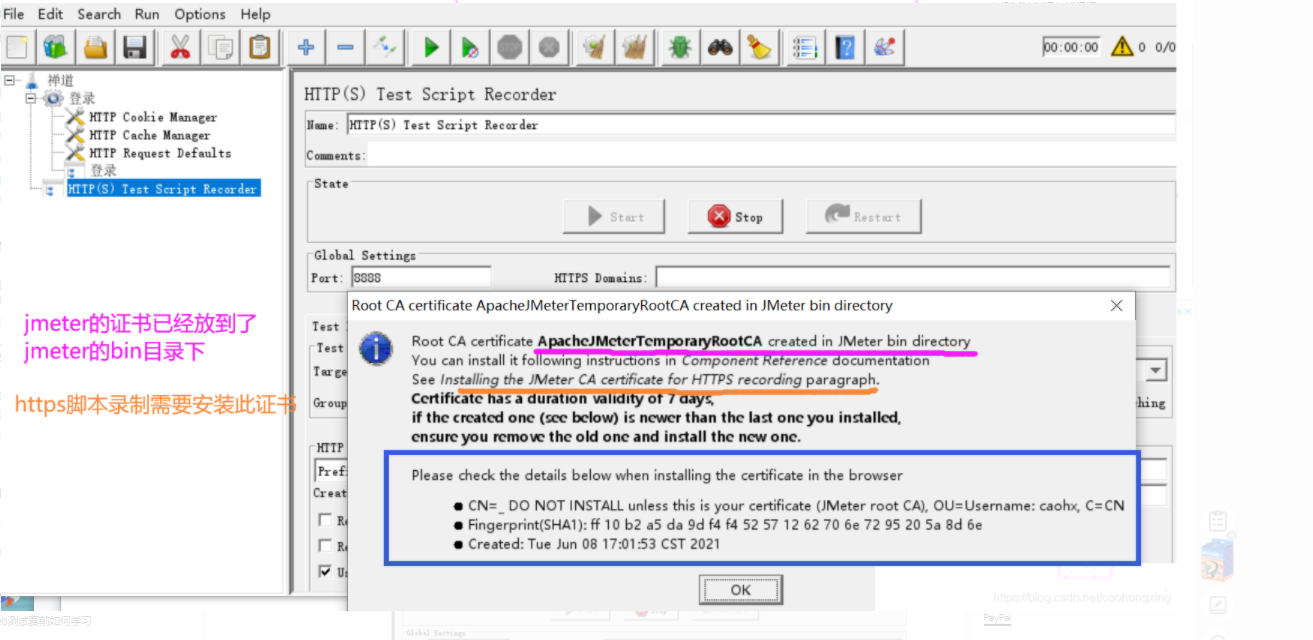Open the green bug log icon

coord(681,47)
